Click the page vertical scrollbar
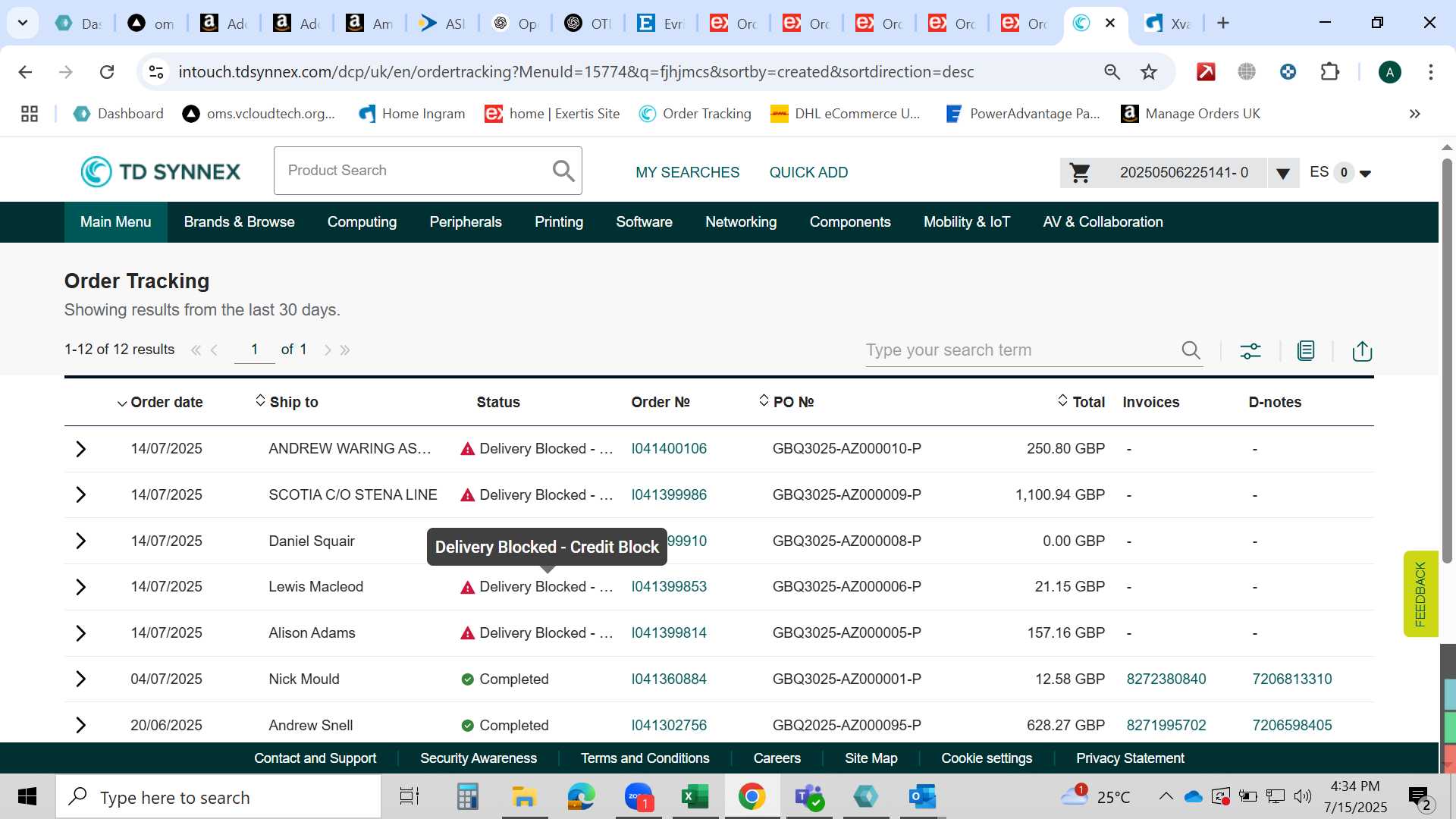 (1447, 360)
